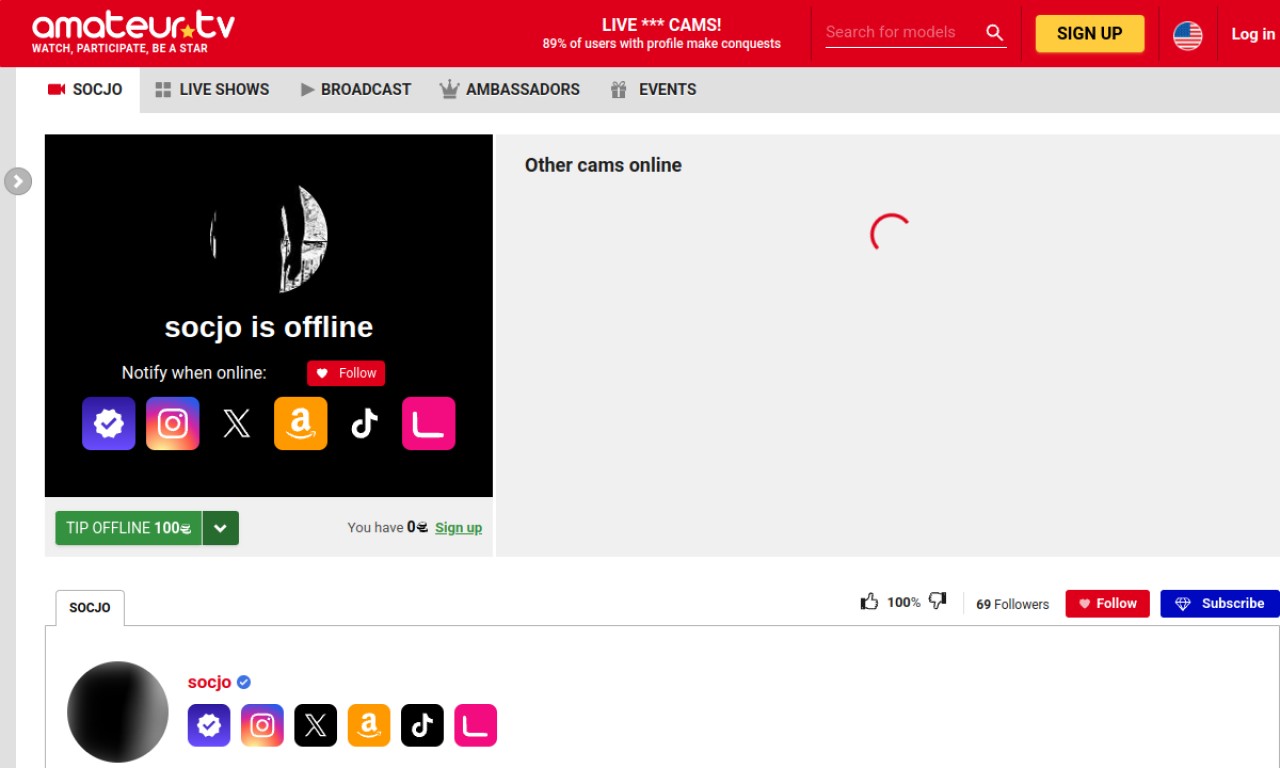Image resolution: width=1280 pixels, height=768 pixels.
Task: Open Amazon icon in profile section
Action: click(369, 725)
